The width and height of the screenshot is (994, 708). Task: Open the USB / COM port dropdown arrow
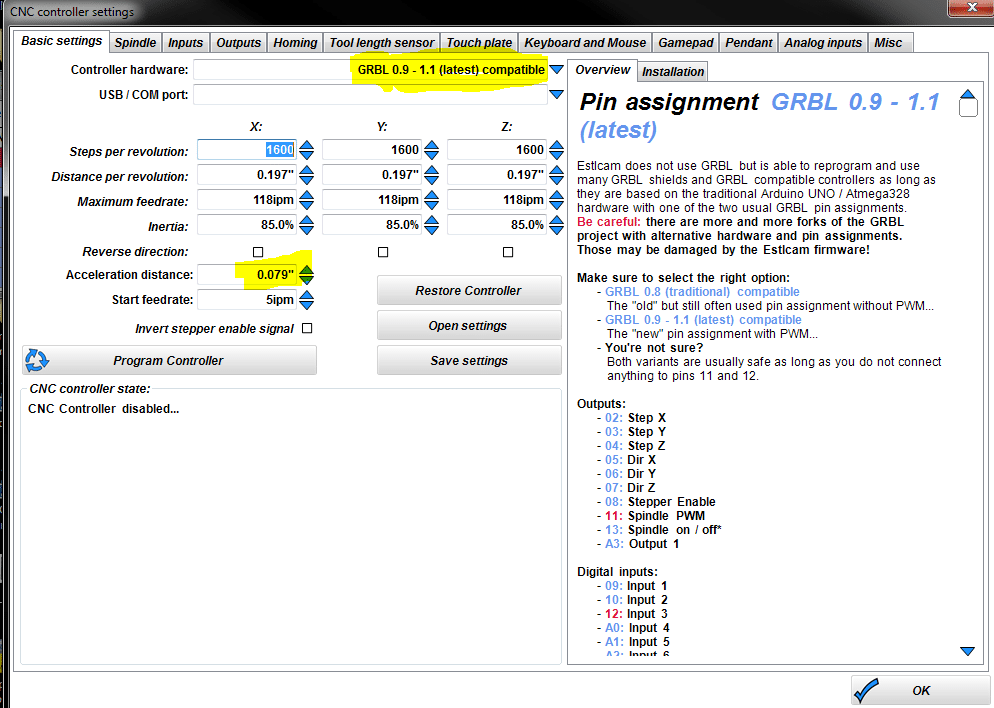pyautogui.click(x=557, y=94)
